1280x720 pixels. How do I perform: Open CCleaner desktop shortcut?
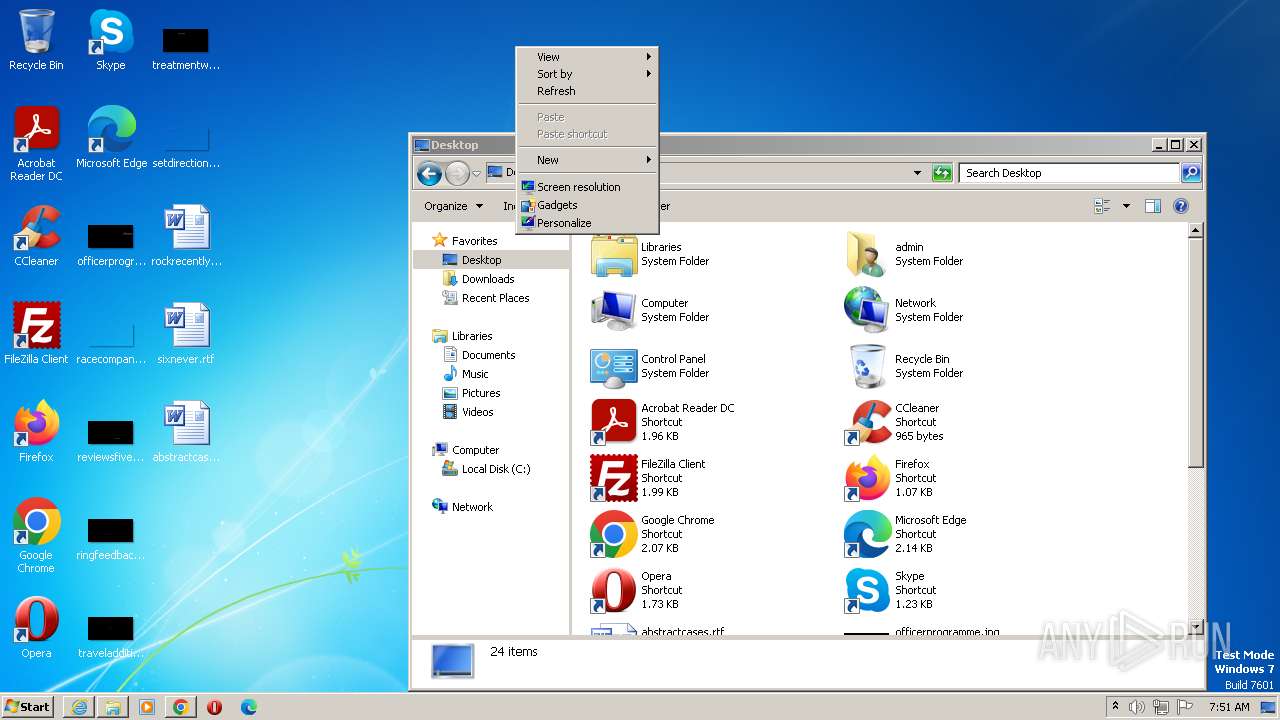click(x=36, y=236)
